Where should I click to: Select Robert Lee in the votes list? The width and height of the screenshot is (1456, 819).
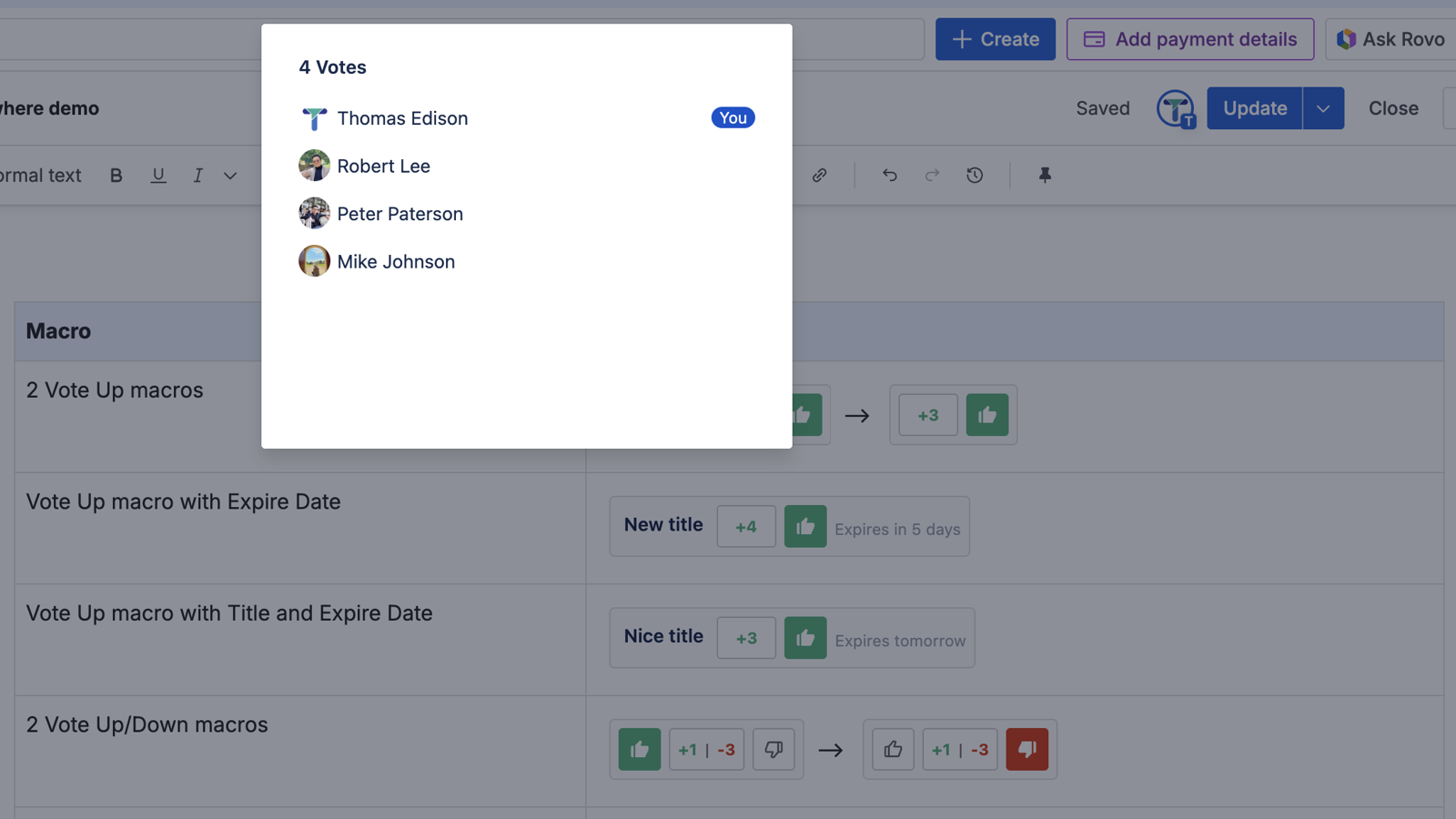(383, 167)
